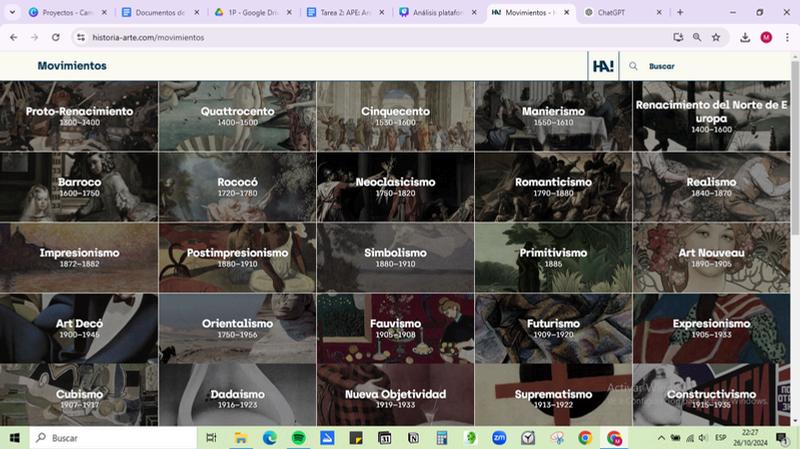Open the Realismo movement tile

click(x=711, y=187)
